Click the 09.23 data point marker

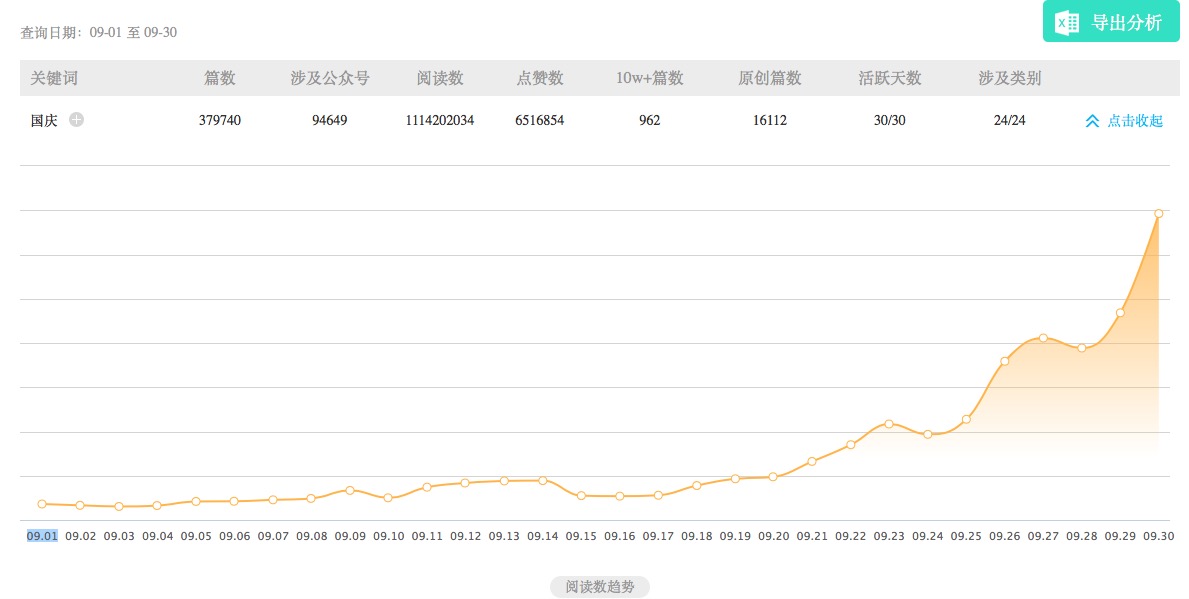(889, 424)
